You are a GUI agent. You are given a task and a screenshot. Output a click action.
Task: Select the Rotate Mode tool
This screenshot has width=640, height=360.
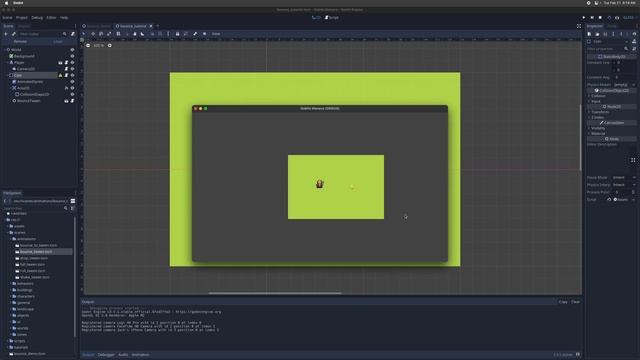coord(101,34)
